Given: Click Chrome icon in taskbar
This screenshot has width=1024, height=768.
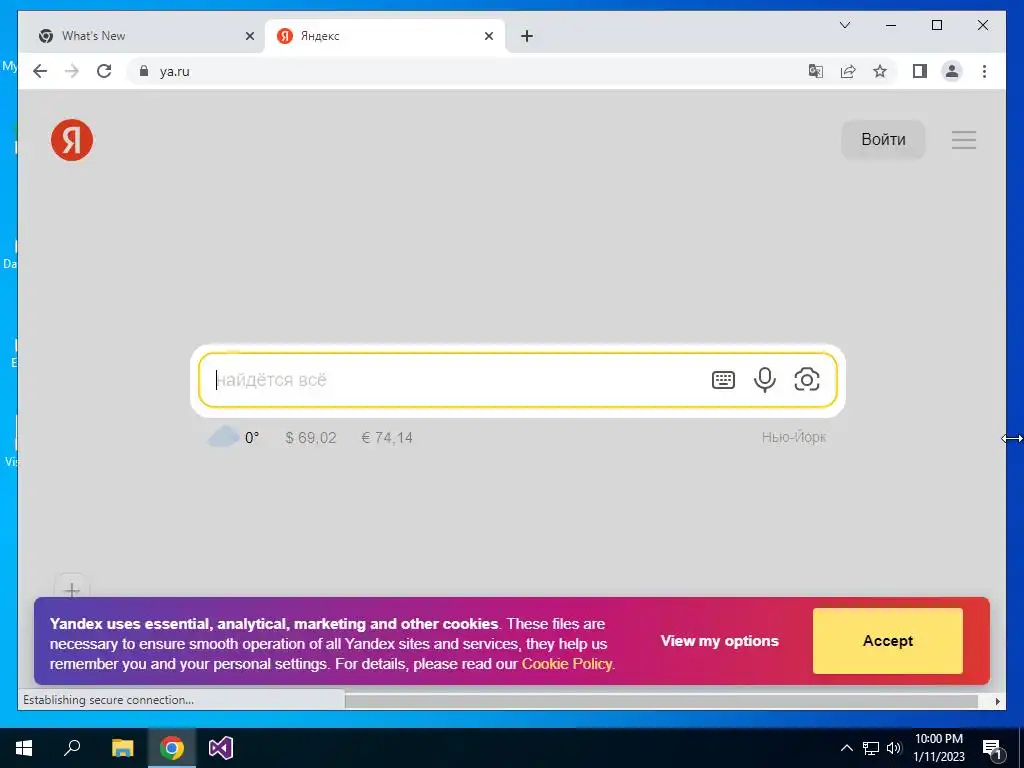Looking at the screenshot, I should (x=172, y=748).
